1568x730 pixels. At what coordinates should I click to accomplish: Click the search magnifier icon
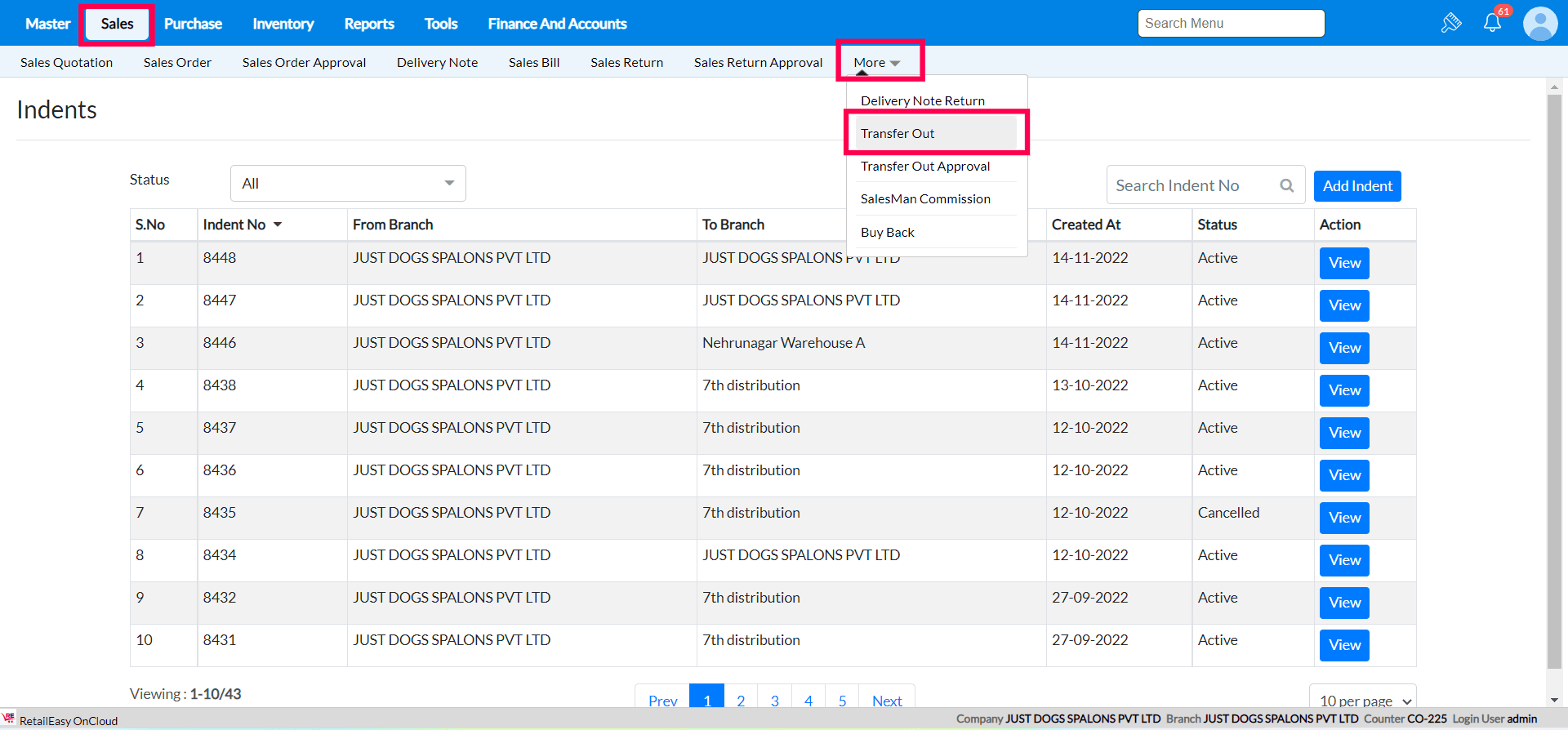click(1287, 185)
